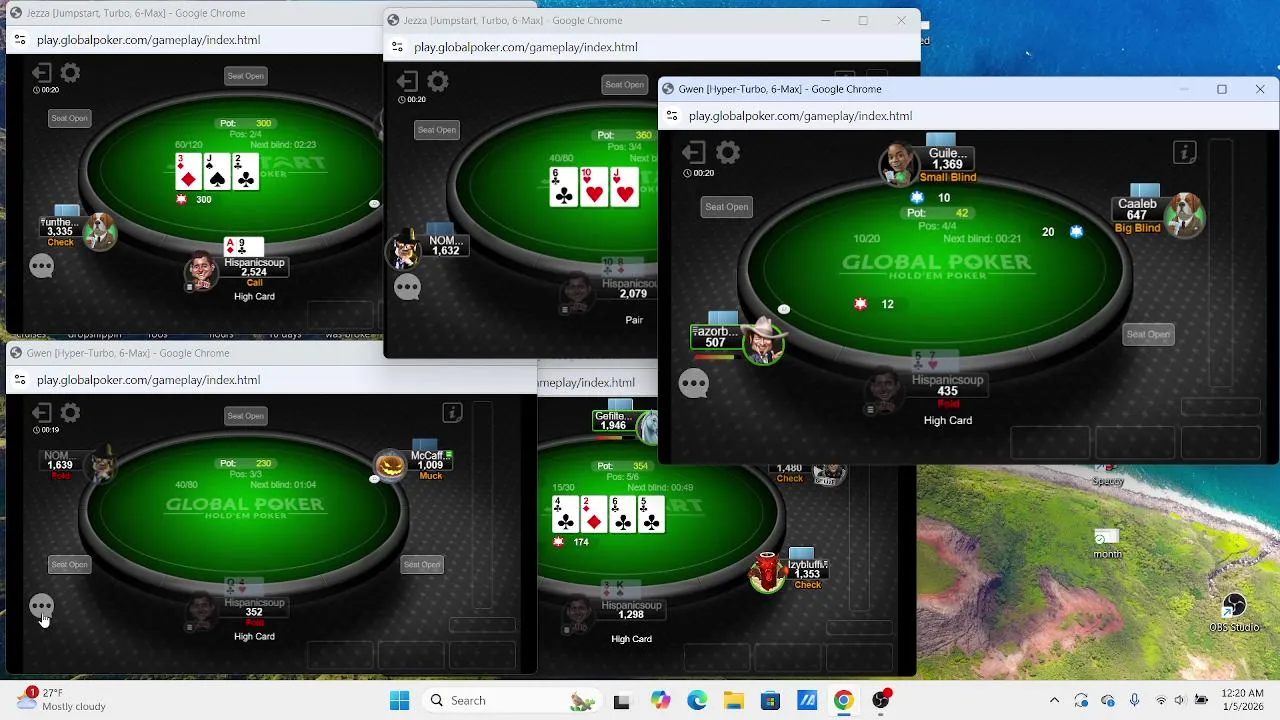Open chat bubble in pot 300 Jezza window
Viewport: 1280px width, 720px height.
[x=42, y=266]
